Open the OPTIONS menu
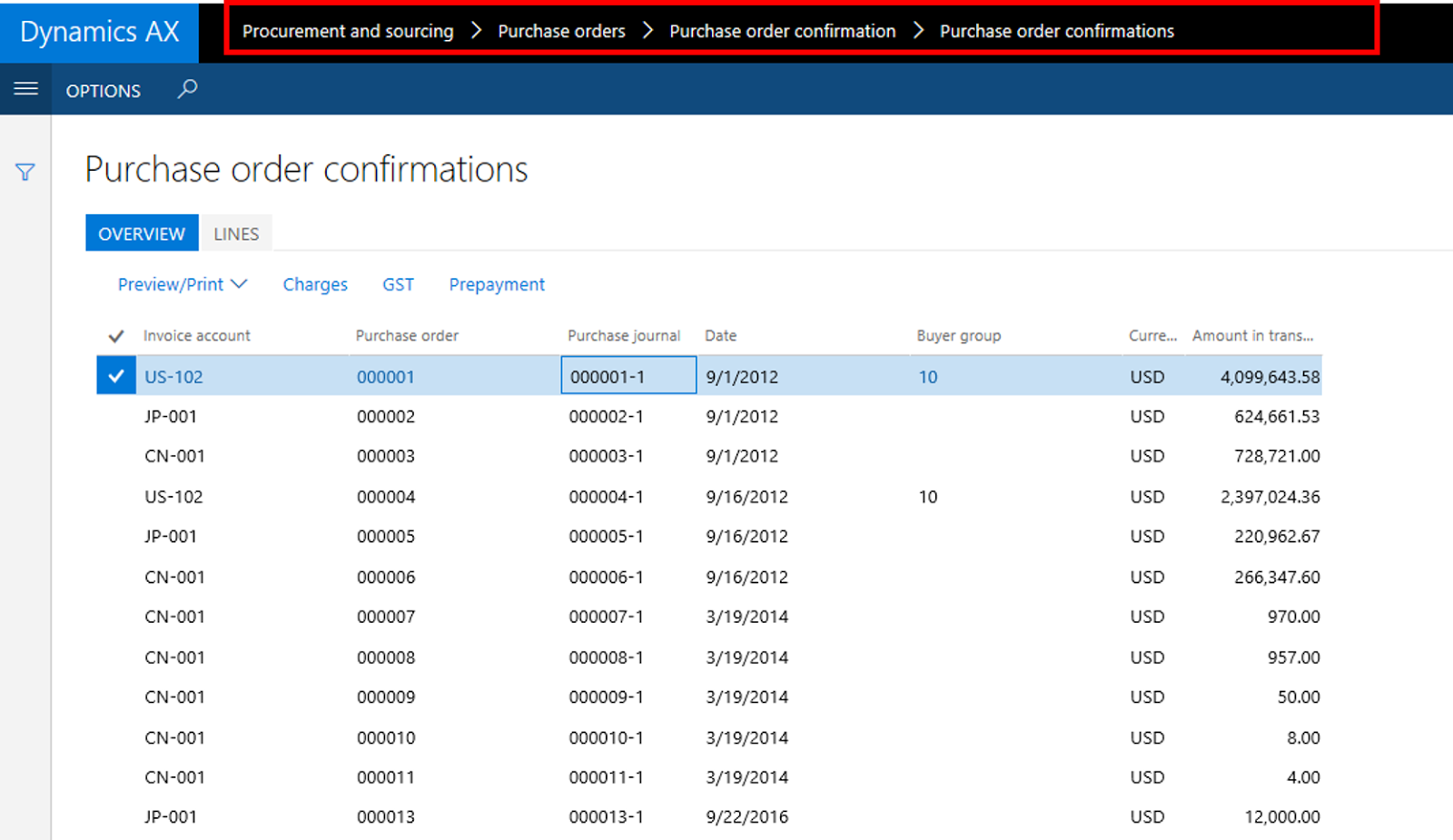The height and width of the screenshot is (840, 1453). click(x=103, y=90)
